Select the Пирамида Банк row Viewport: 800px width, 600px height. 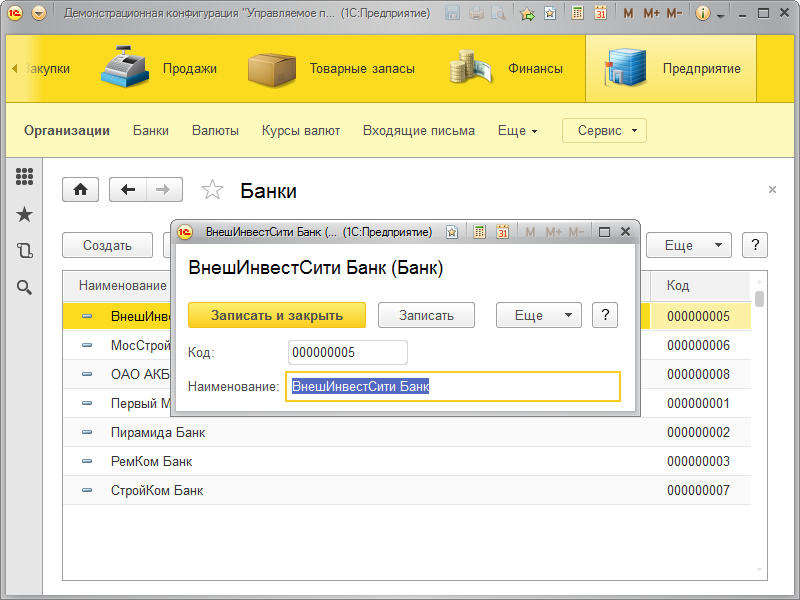(x=158, y=433)
